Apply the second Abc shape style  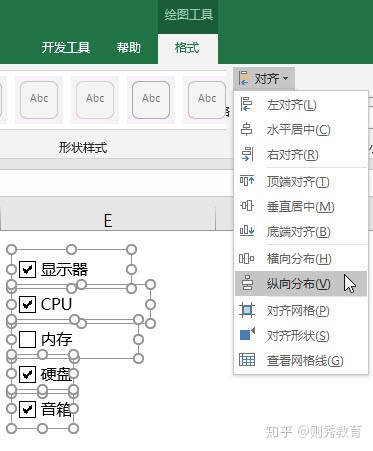point(95,100)
